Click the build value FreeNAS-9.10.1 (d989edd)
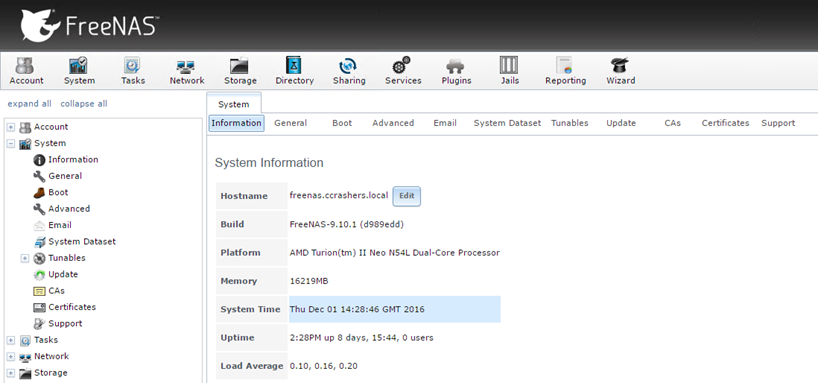 click(x=346, y=224)
